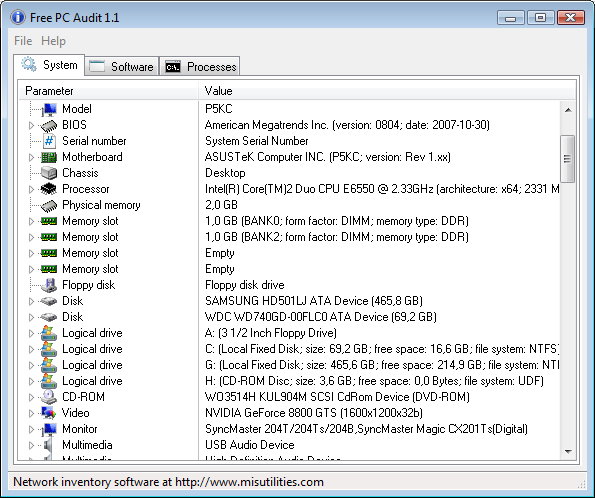Click the G: logical drive icon

click(x=49, y=365)
